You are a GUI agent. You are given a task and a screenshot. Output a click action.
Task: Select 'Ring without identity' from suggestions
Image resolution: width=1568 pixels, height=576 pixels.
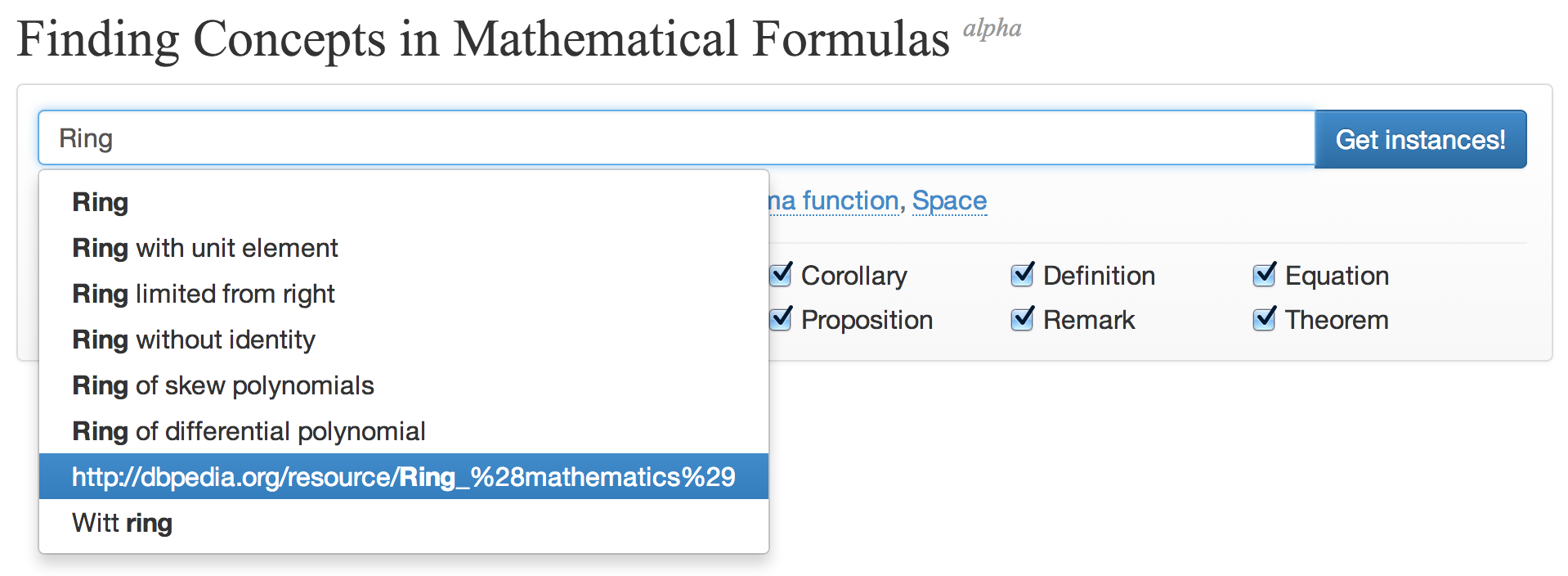click(x=194, y=340)
